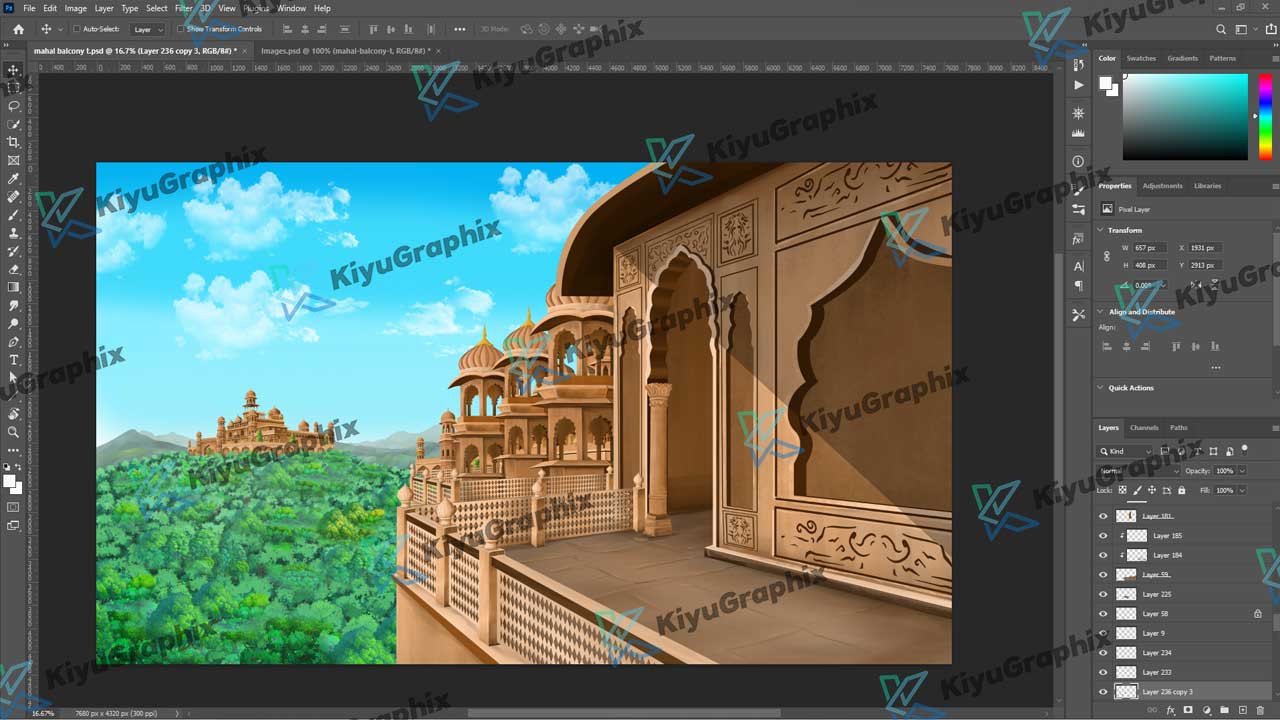1280x720 pixels.
Task: Hide Layer 225 using eye icon
Action: point(1103,594)
